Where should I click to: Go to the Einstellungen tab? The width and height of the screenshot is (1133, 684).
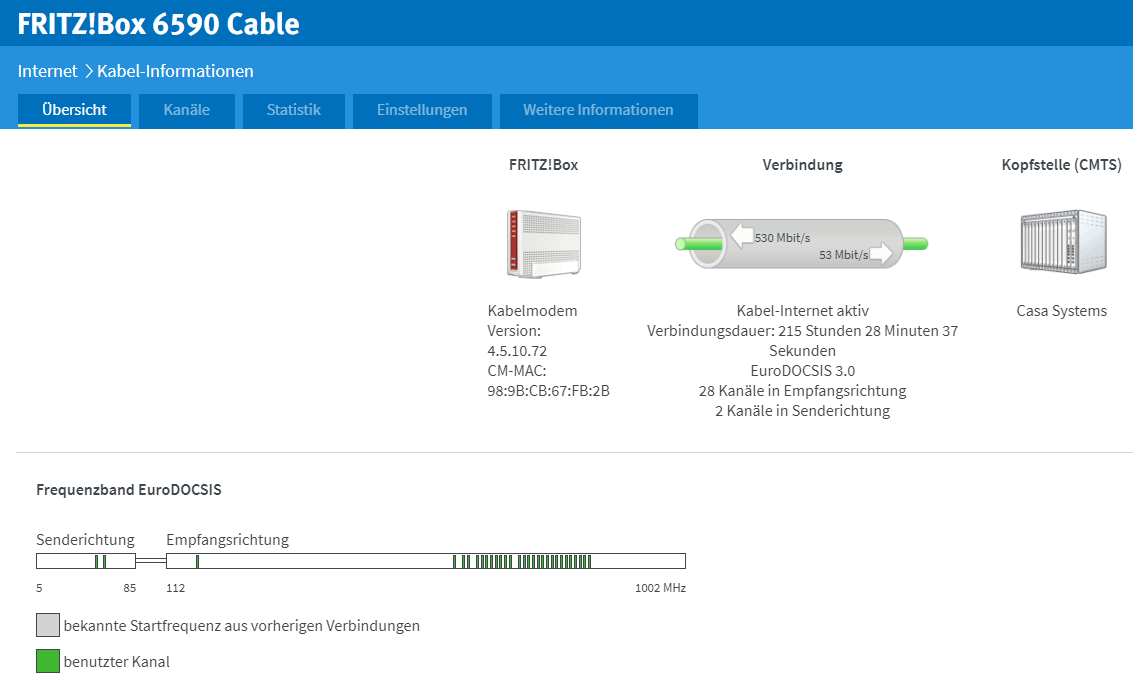pos(422,110)
